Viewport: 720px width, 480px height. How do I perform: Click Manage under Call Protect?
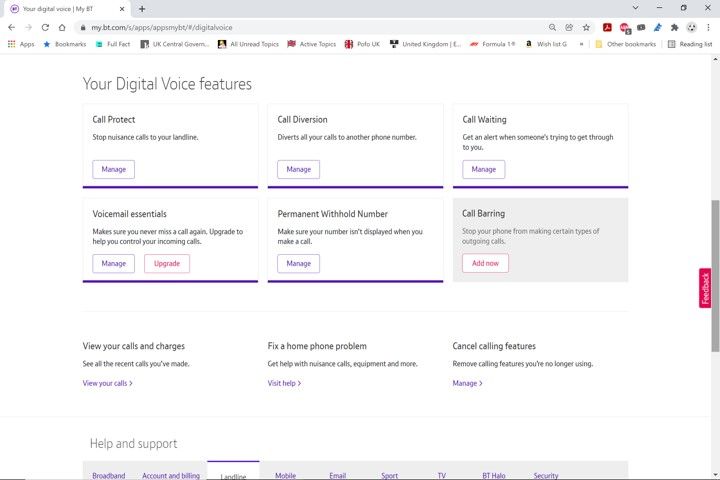click(x=114, y=169)
